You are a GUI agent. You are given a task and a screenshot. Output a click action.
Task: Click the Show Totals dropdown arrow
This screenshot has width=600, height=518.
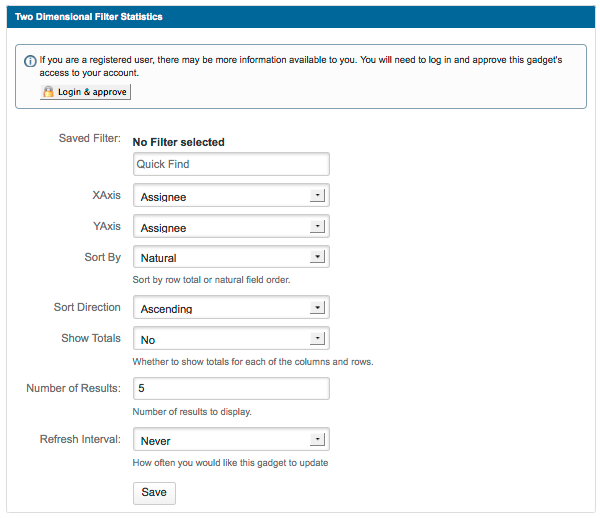tap(317, 338)
